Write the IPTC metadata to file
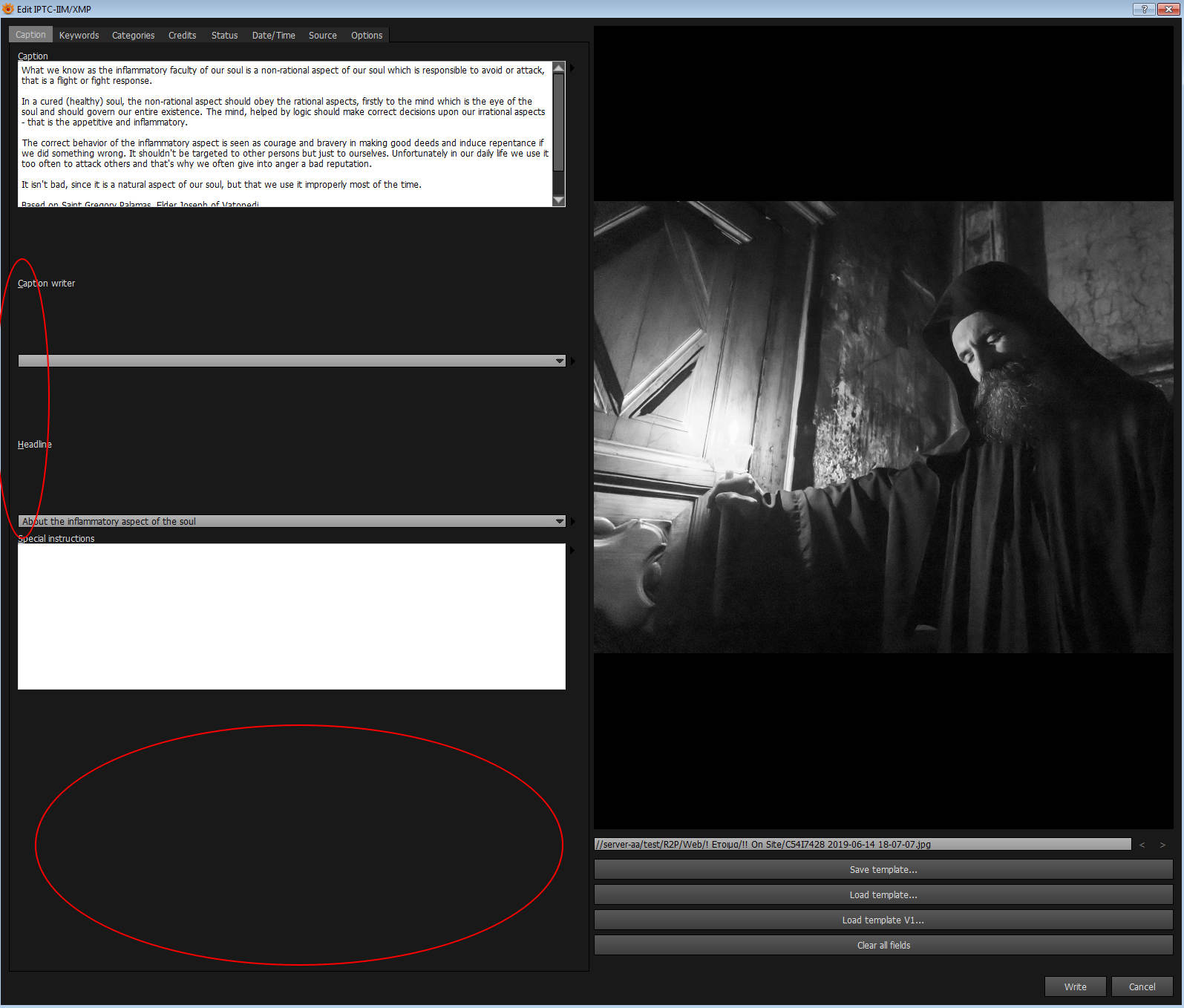1184x1008 pixels. pyautogui.click(x=1075, y=986)
